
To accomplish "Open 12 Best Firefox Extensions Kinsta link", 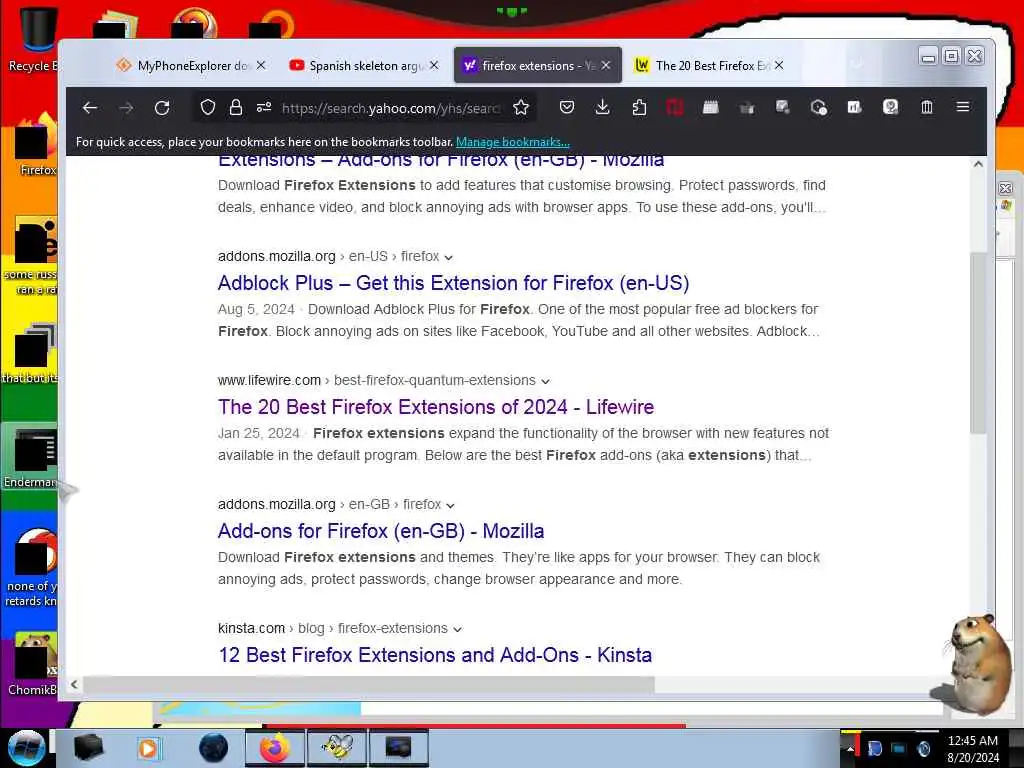I will click(x=435, y=655).
